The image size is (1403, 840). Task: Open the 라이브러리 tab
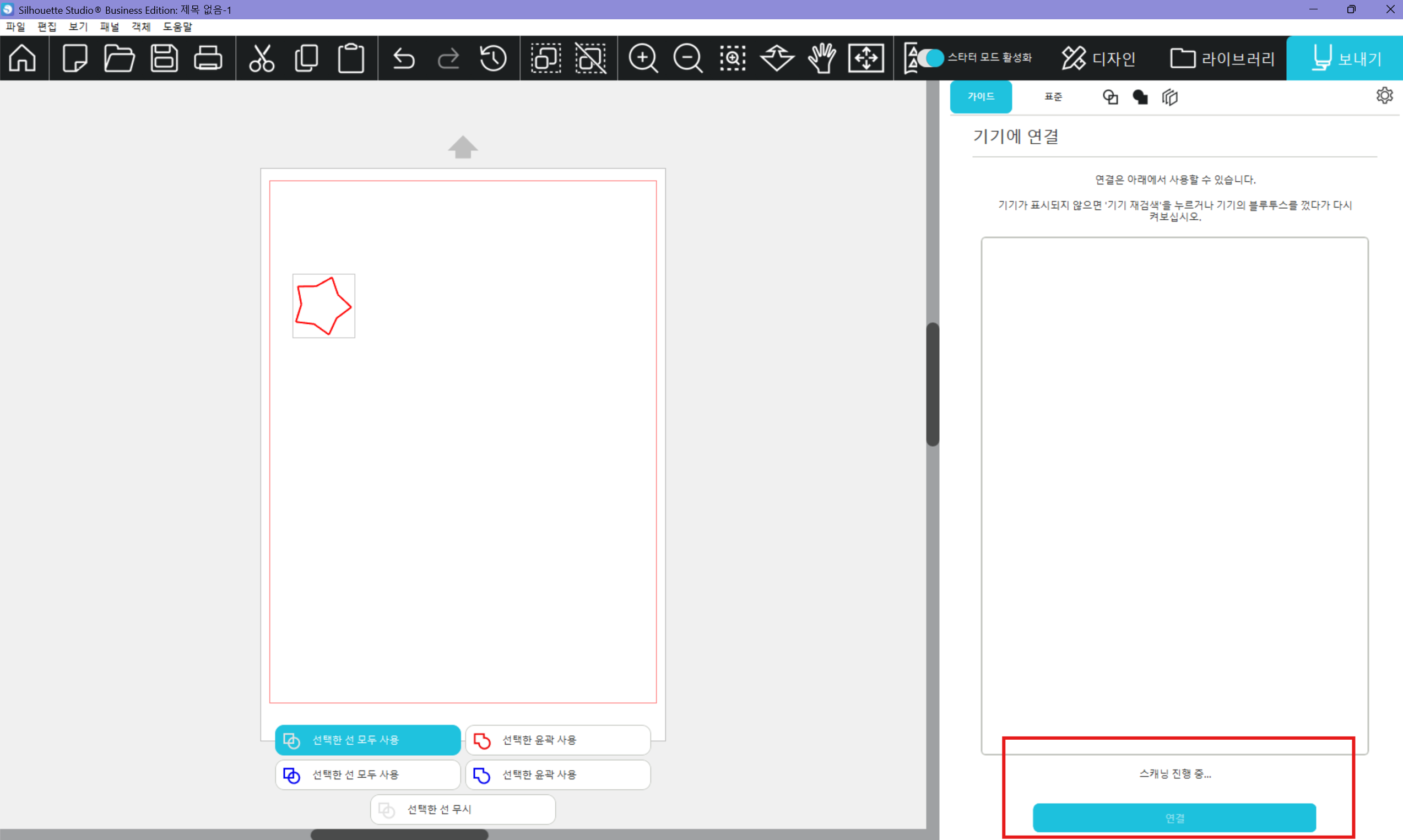point(1222,58)
